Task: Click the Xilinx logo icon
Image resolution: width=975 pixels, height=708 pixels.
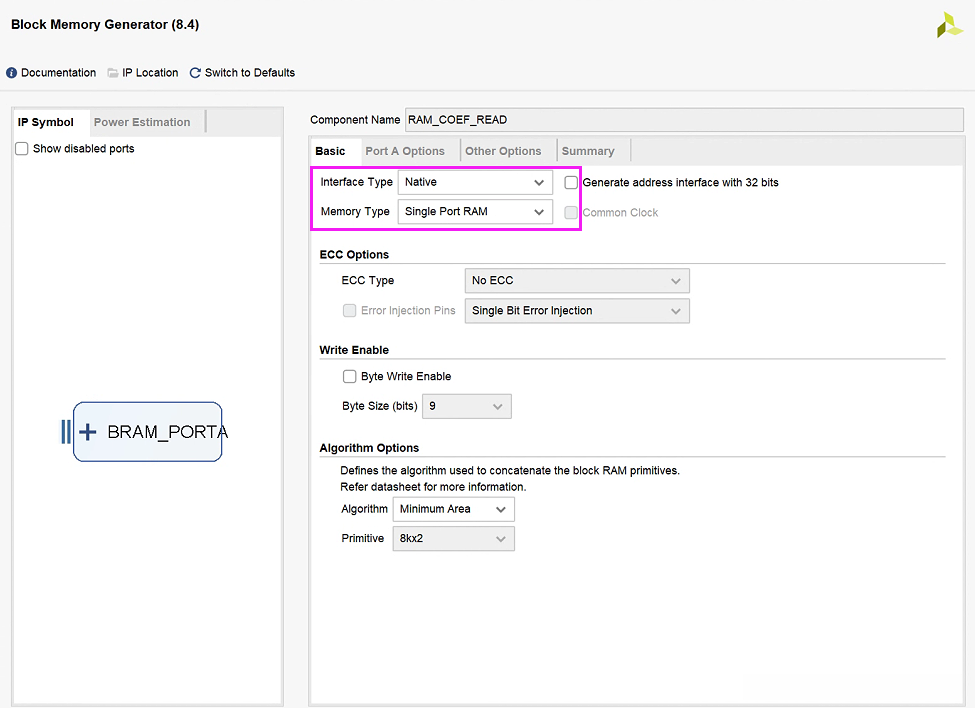Action: (949, 26)
